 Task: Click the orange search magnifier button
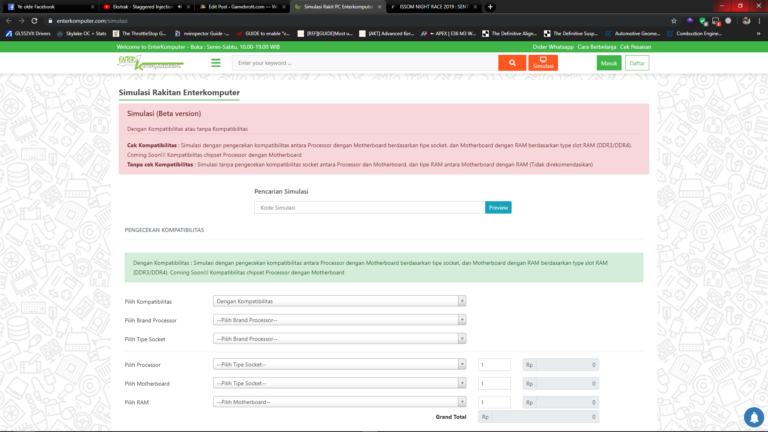[512, 63]
